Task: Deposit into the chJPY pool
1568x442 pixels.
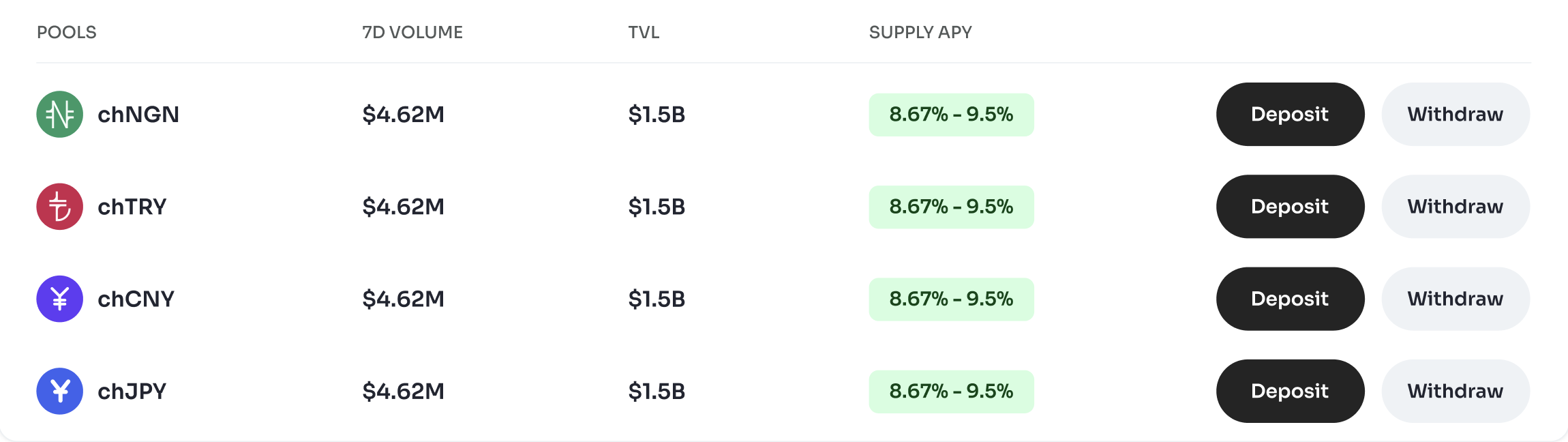Action: point(1289,391)
